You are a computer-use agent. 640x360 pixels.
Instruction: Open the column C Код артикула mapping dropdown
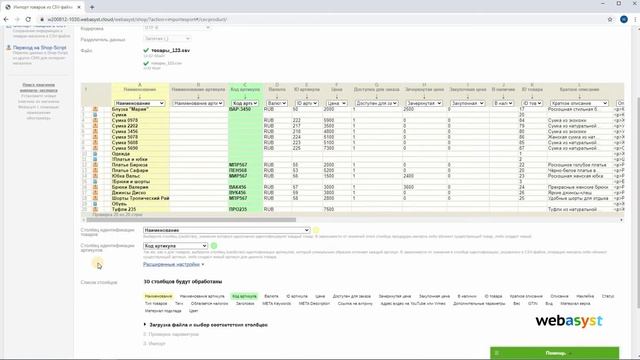point(245,103)
